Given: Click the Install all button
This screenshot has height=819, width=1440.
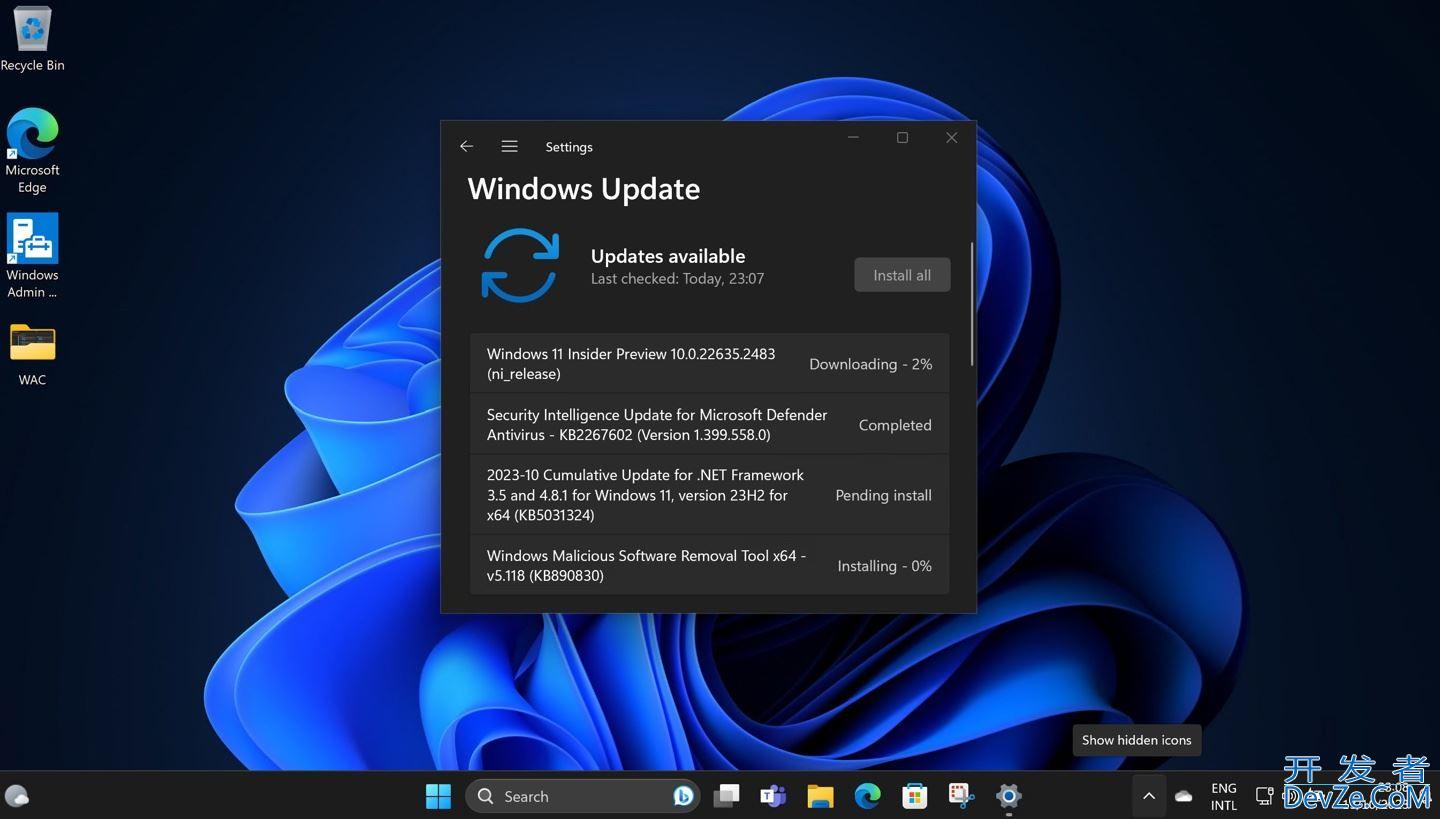Looking at the screenshot, I should 902,275.
